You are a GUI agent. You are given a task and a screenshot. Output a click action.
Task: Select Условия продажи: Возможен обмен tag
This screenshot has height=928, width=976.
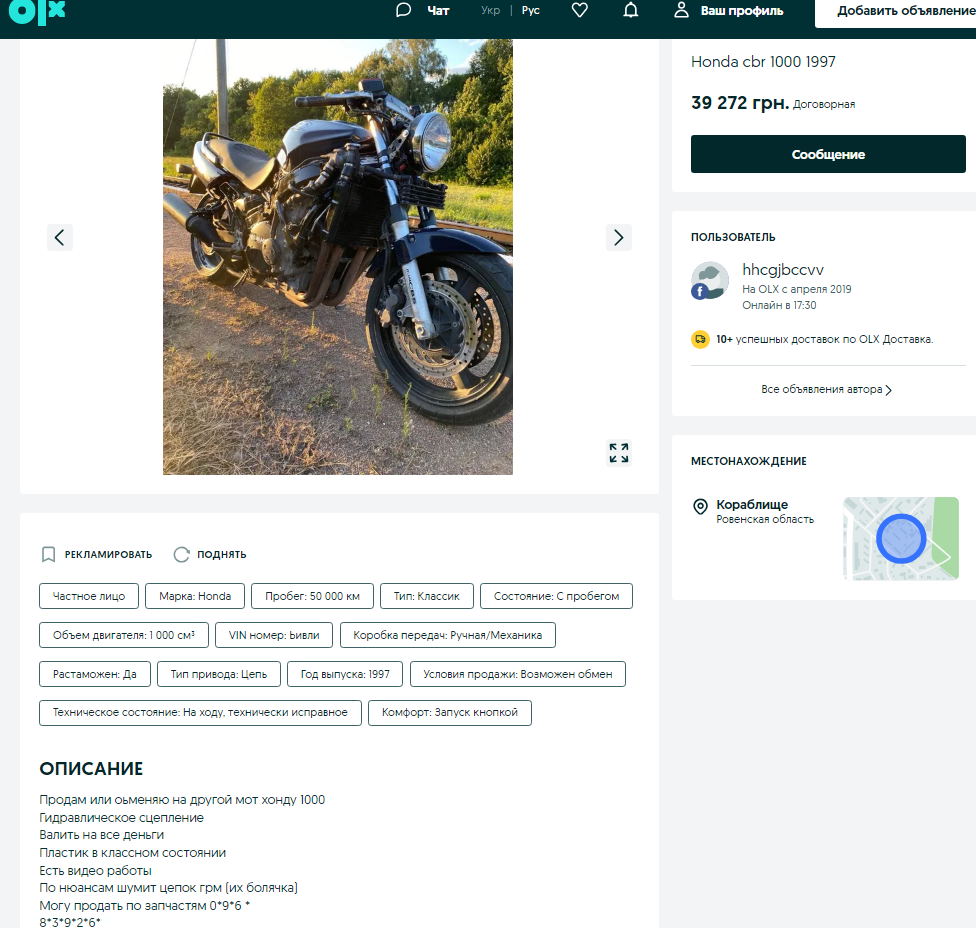tap(518, 674)
